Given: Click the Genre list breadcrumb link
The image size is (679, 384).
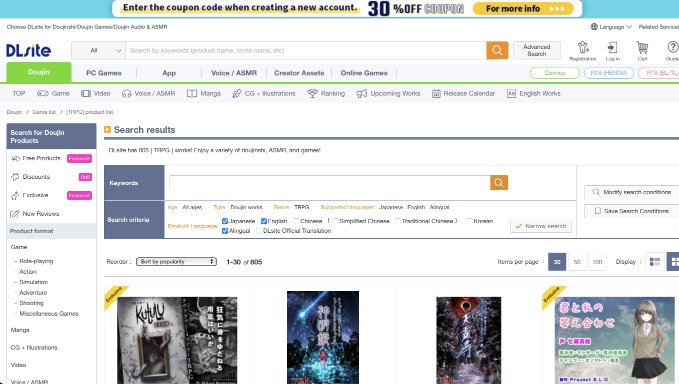Looking at the screenshot, I should (44, 112).
